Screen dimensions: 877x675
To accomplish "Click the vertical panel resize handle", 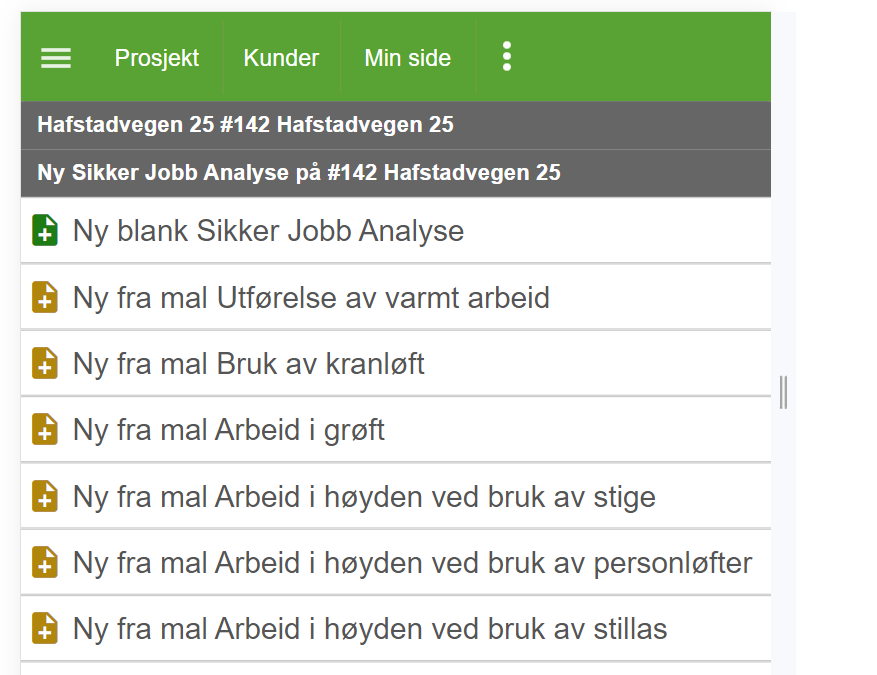I will [783, 392].
